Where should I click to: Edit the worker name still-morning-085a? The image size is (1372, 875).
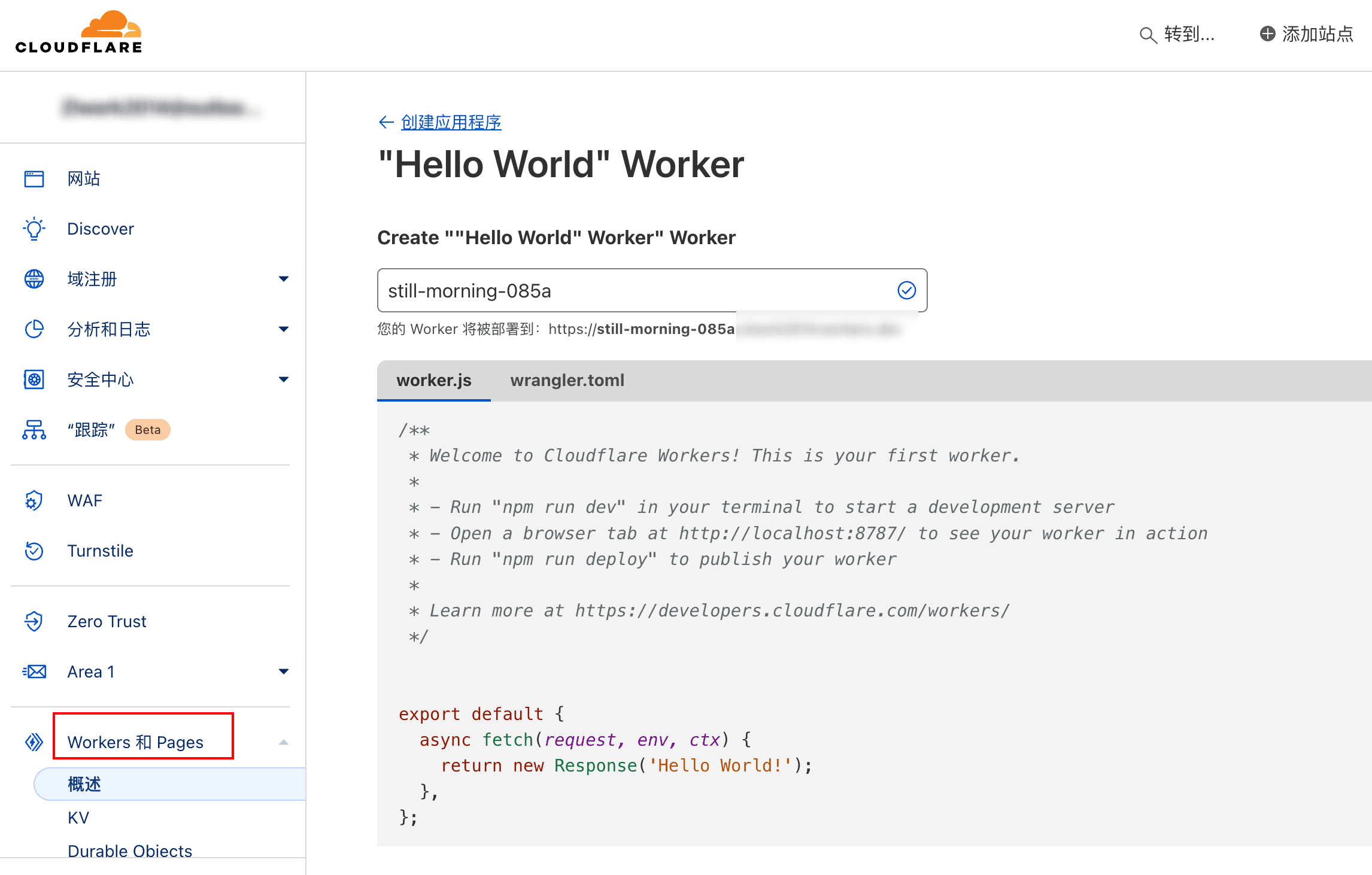[x=599, y=290]
